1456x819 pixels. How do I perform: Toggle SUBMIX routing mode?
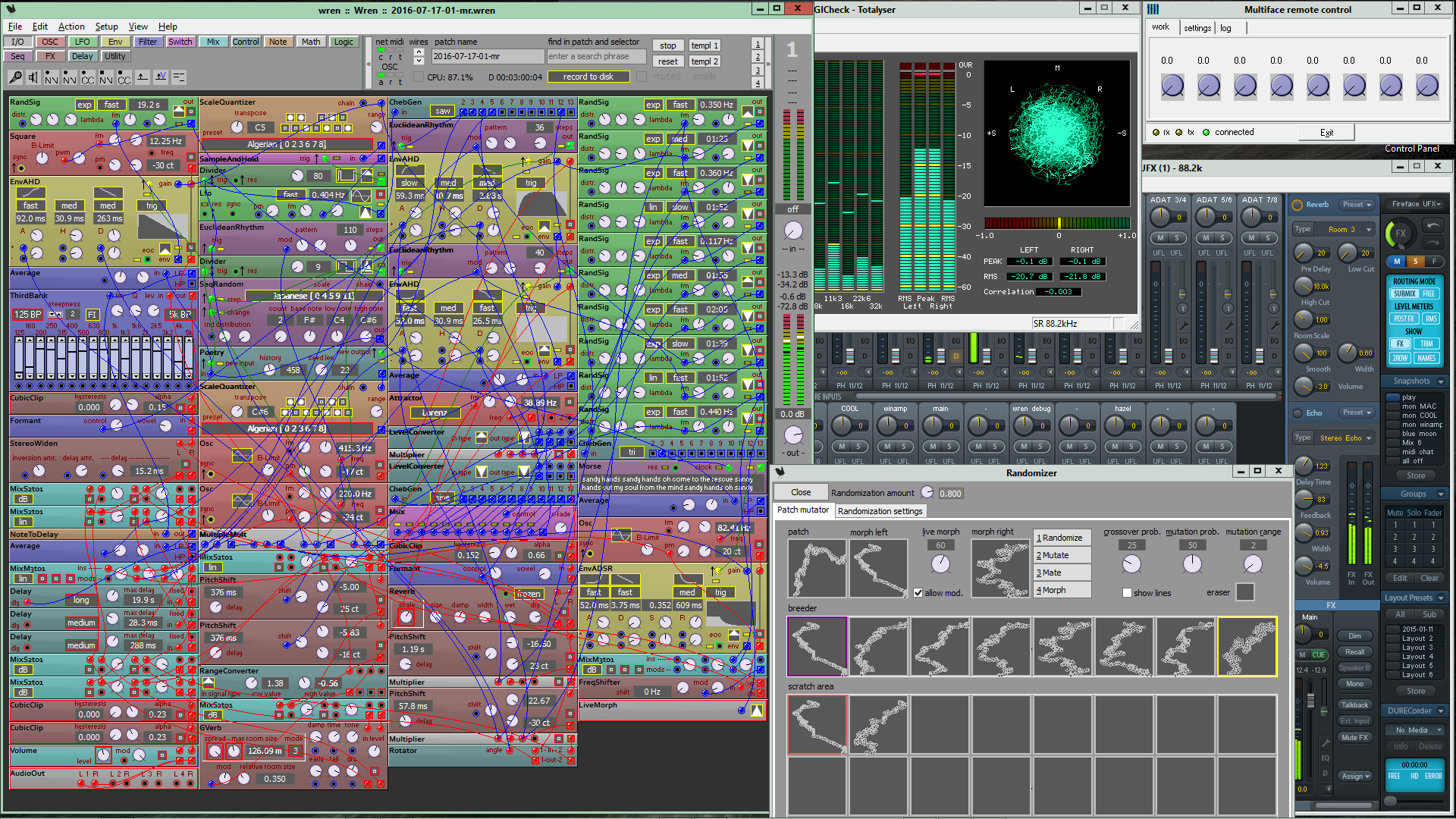pyautogui.click(x=1404, y=293)
